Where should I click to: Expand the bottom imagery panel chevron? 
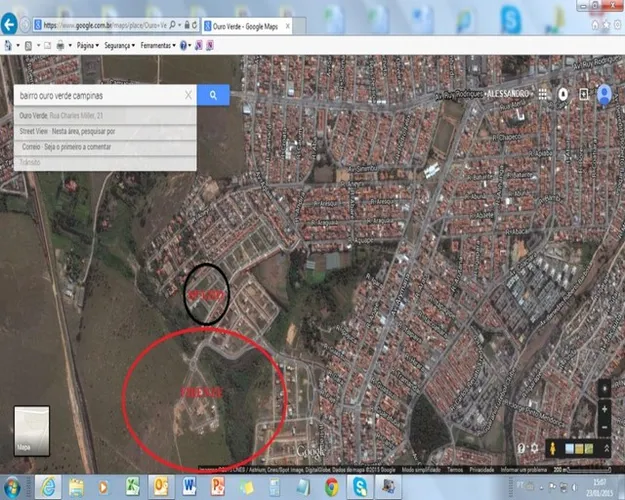(x=606, y=449)
